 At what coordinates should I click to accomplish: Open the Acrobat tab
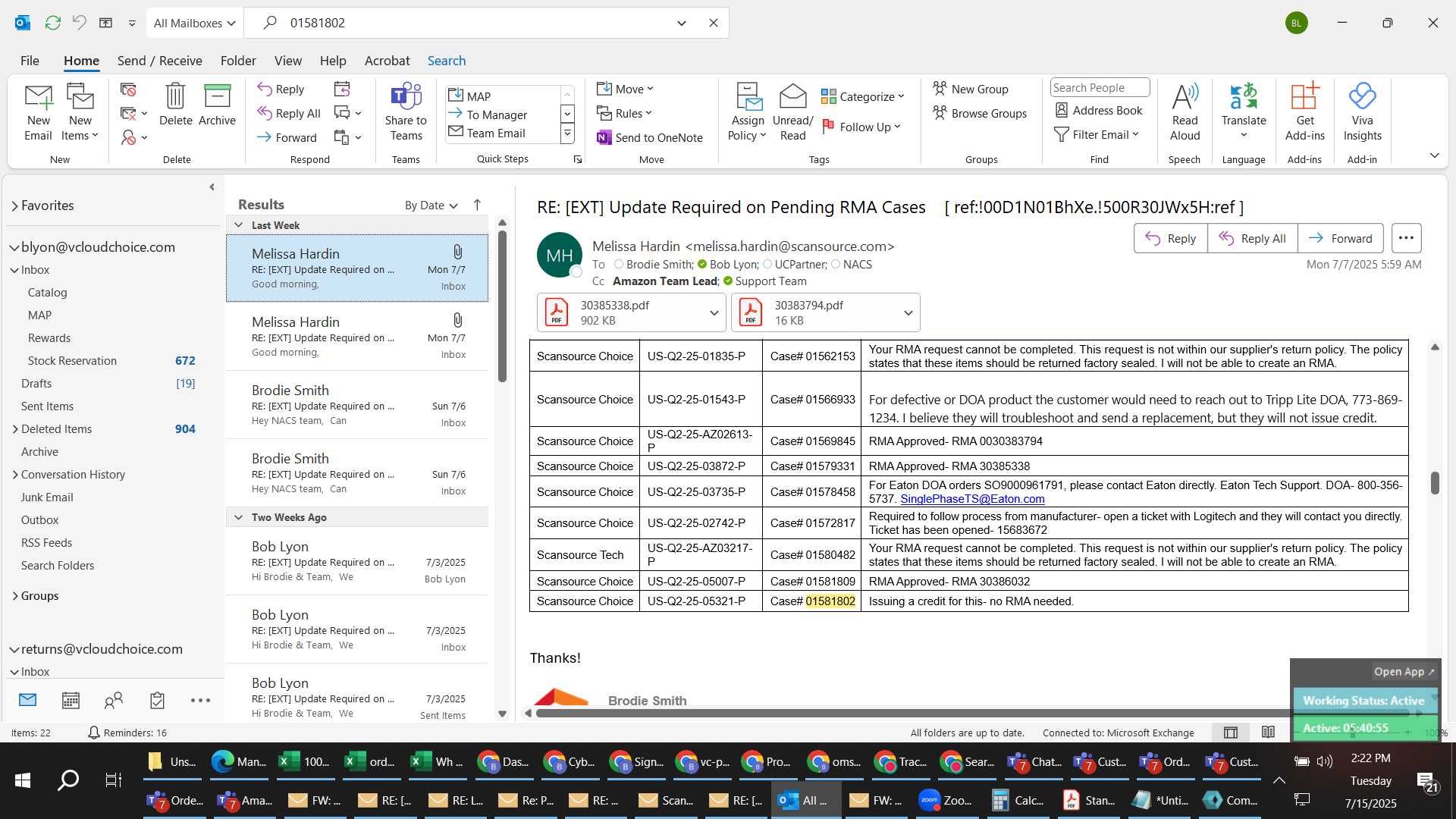point(387,61)
